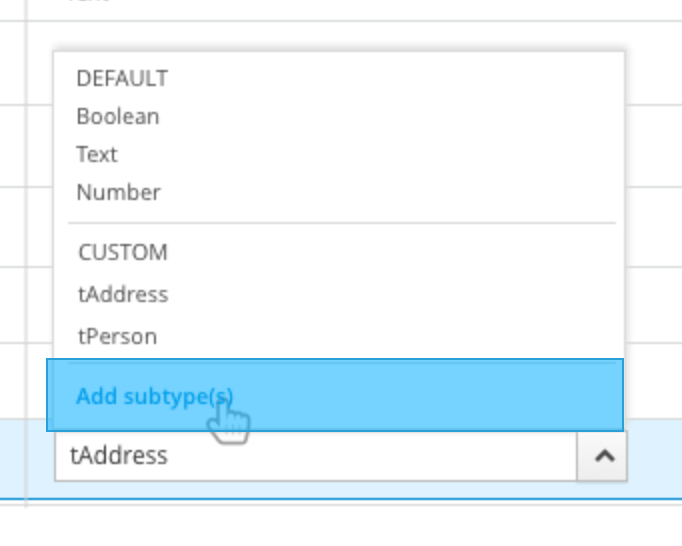Image resolution: width=682 pixels, height=546 pixels.
Task: Select the Text data type option
Action: pos(97,154)
